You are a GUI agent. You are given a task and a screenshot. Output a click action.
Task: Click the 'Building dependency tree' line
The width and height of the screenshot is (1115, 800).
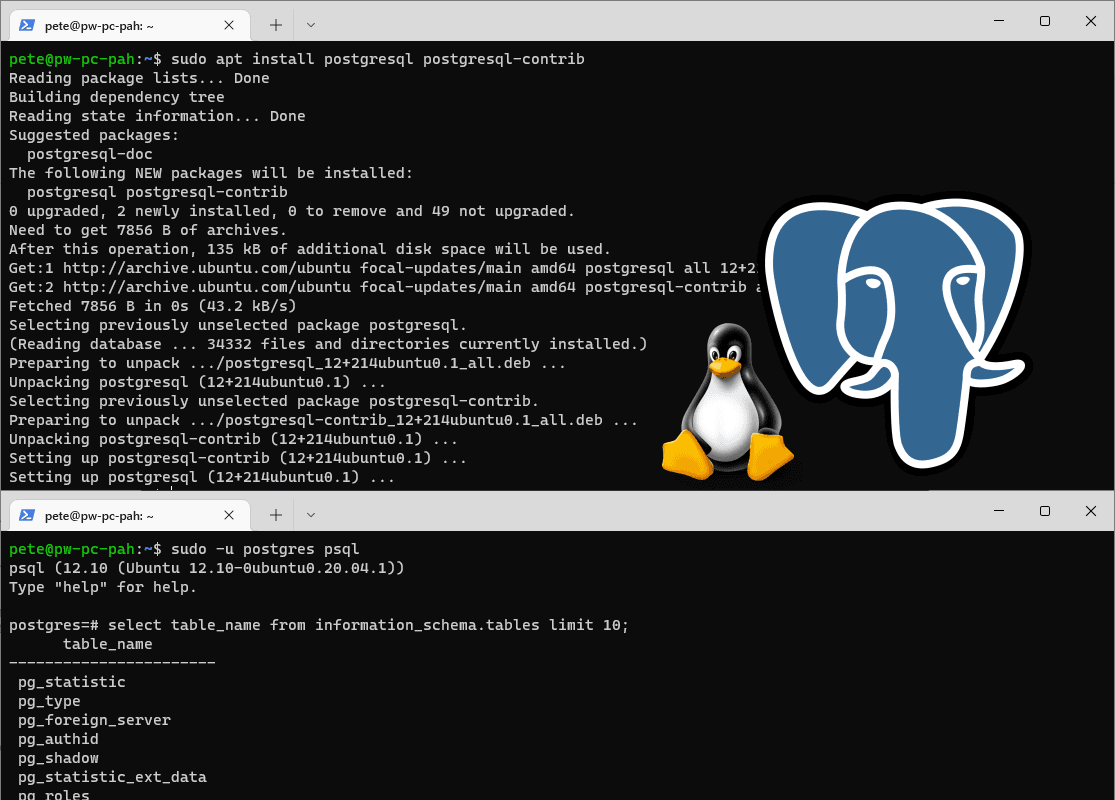pos(117,97)
